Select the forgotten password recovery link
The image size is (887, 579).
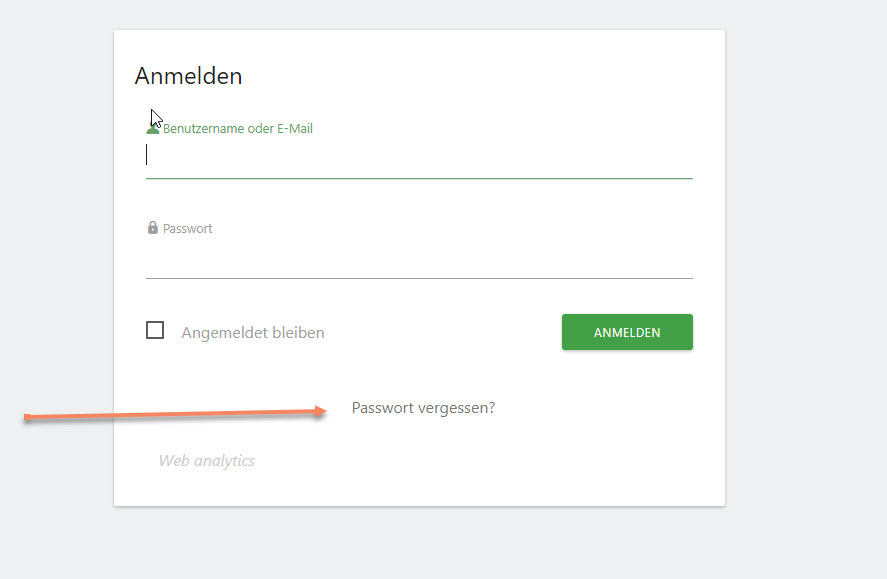click(x=423, y=408)
